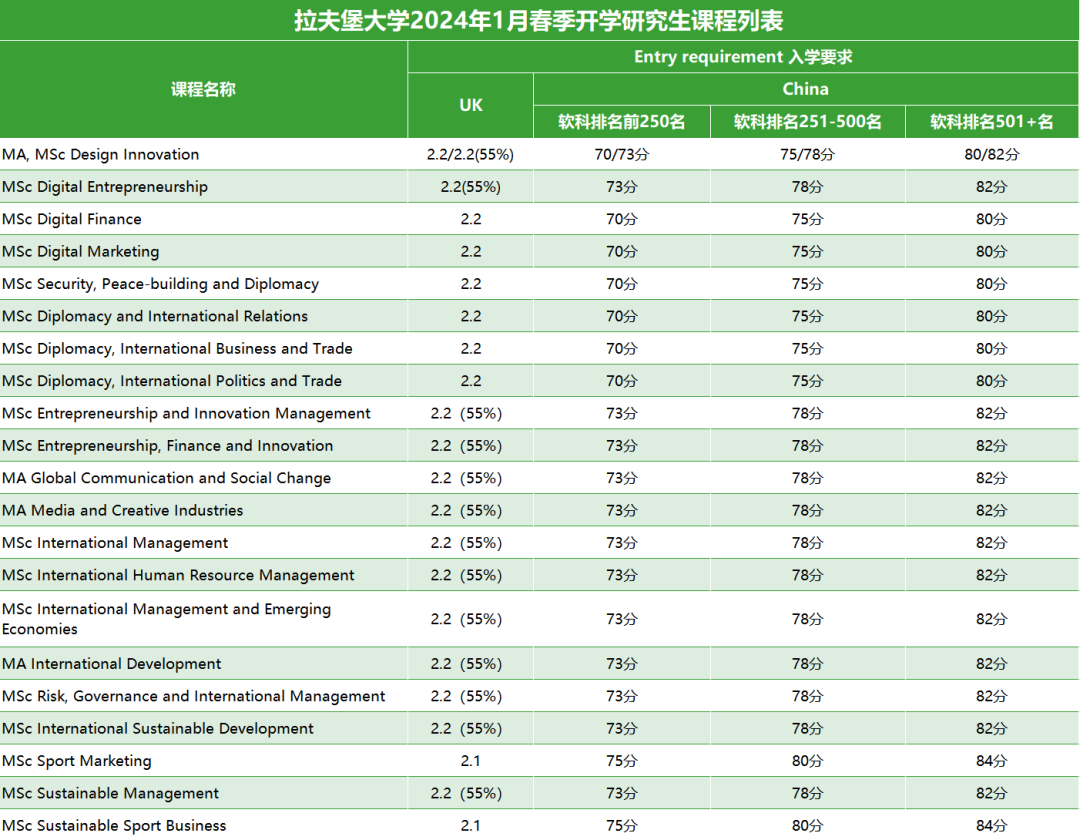
Task: Select the 80/82分 cell
Action: (x=992, y=154)
